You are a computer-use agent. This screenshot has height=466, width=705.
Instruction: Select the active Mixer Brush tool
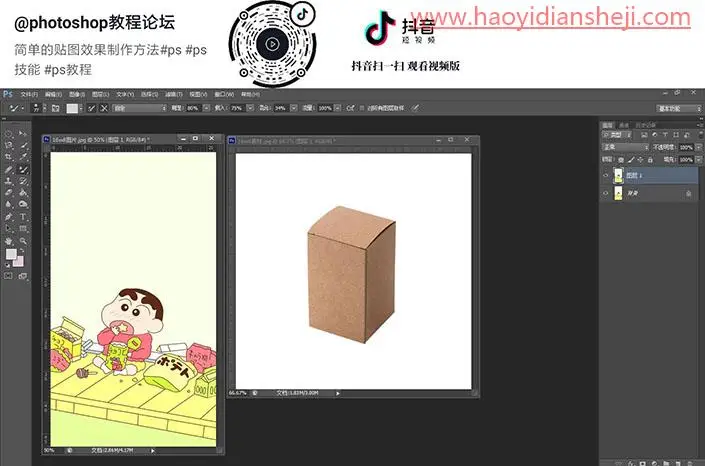[23, 169]
